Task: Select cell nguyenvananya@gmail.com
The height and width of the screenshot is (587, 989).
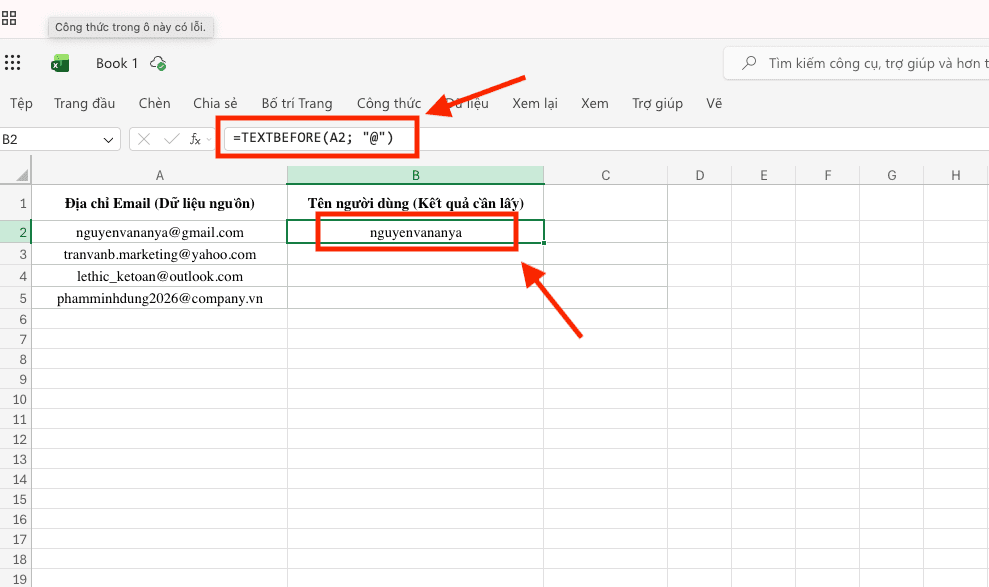Action: (x=160, y=232)
